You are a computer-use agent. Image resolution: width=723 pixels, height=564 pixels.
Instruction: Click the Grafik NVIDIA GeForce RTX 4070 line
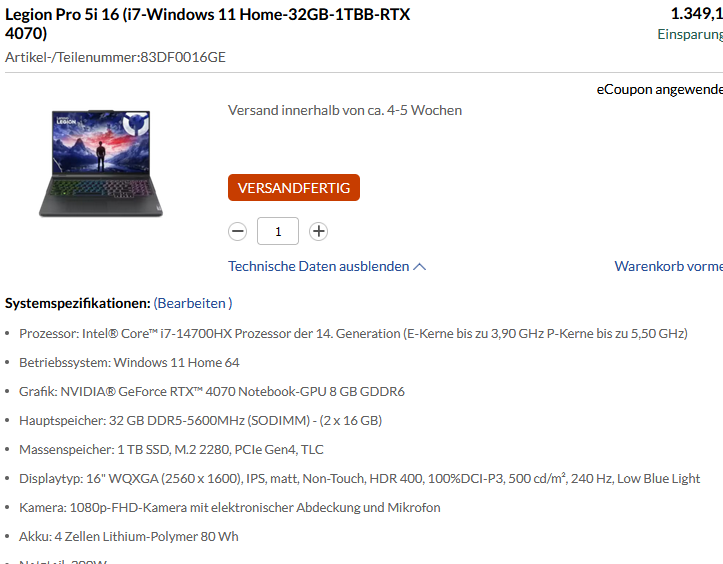coord(212,392)
